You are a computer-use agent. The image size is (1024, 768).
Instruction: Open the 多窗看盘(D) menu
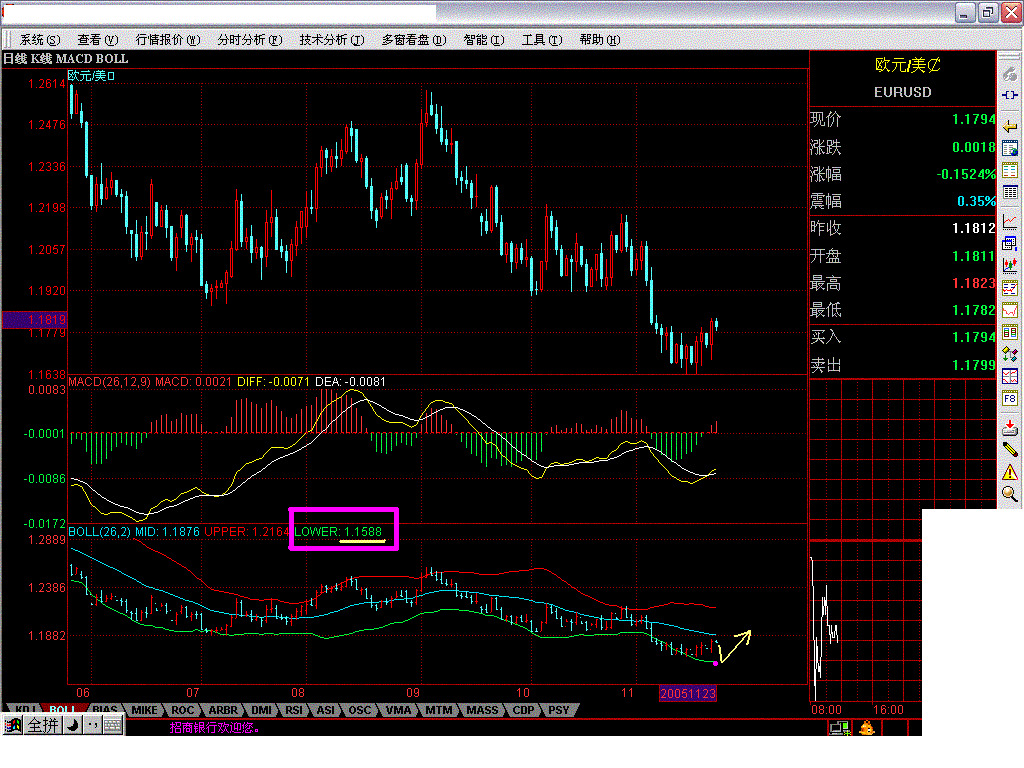click(414, 40)
